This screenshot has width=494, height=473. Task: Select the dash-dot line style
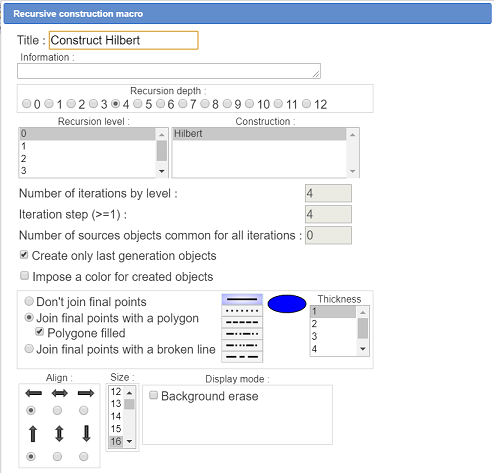[242, 333]
